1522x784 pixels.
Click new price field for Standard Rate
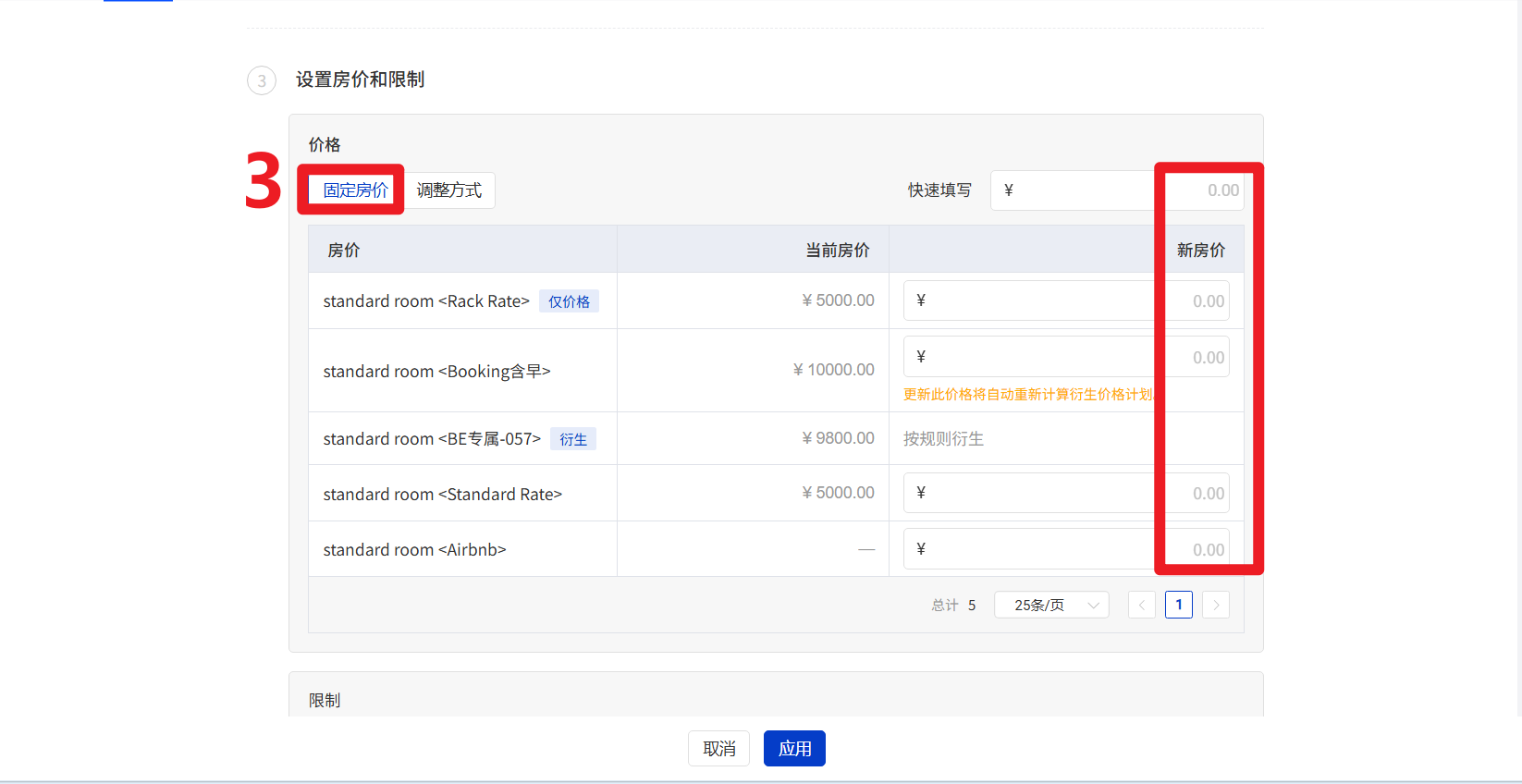coord(1066,493)
